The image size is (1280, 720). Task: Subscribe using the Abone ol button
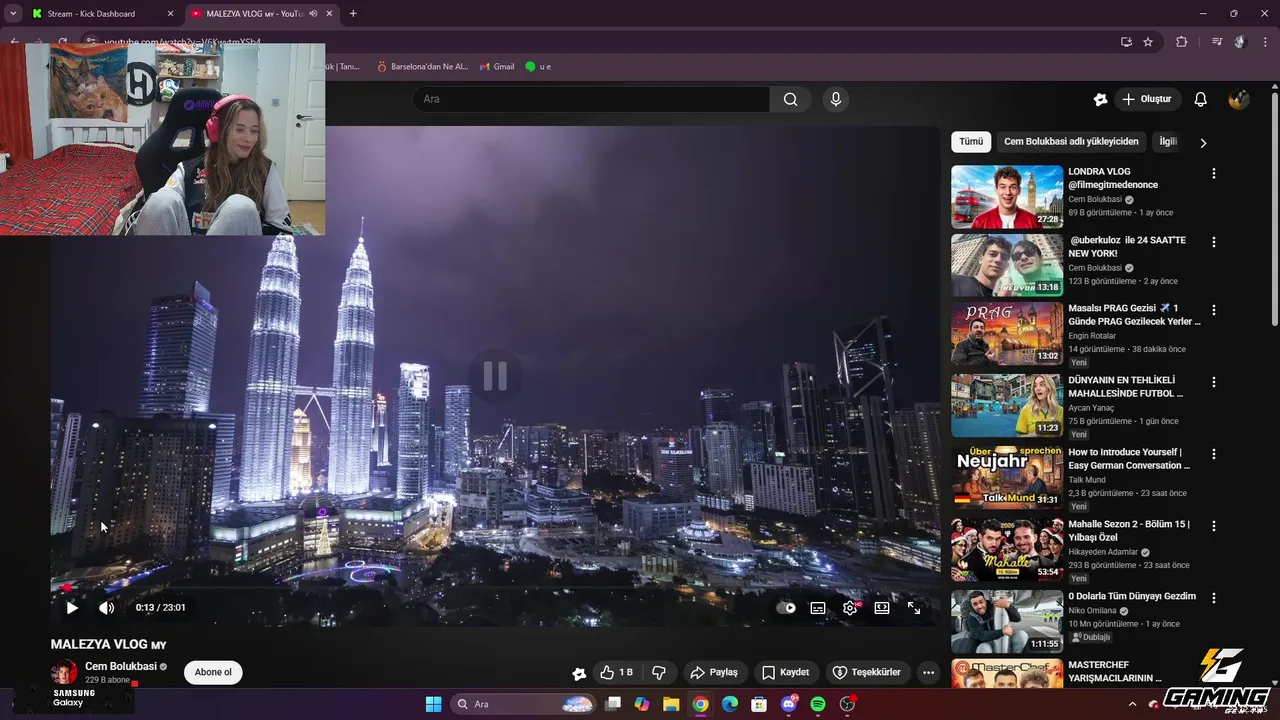coord(213,672)
